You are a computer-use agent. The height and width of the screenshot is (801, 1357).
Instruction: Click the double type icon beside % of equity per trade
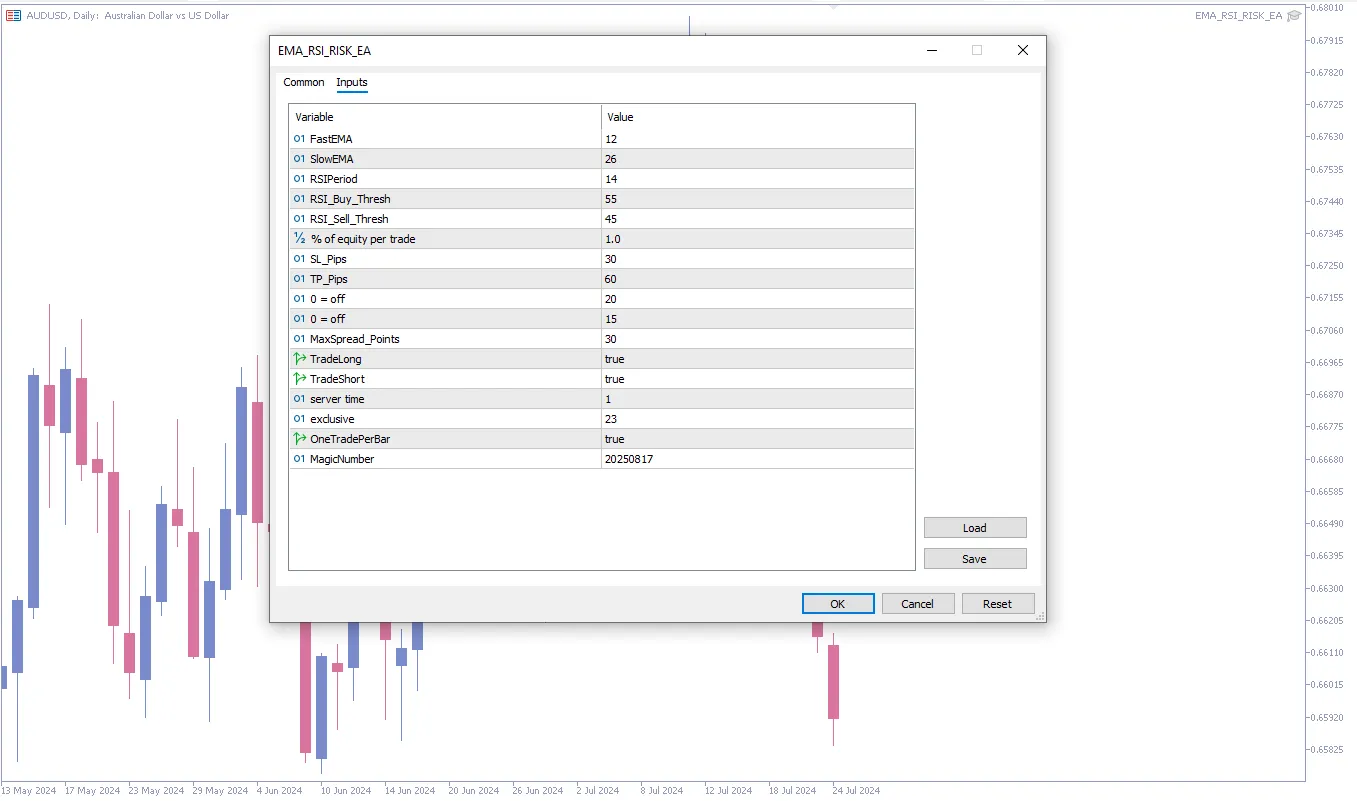coord(299,239)
